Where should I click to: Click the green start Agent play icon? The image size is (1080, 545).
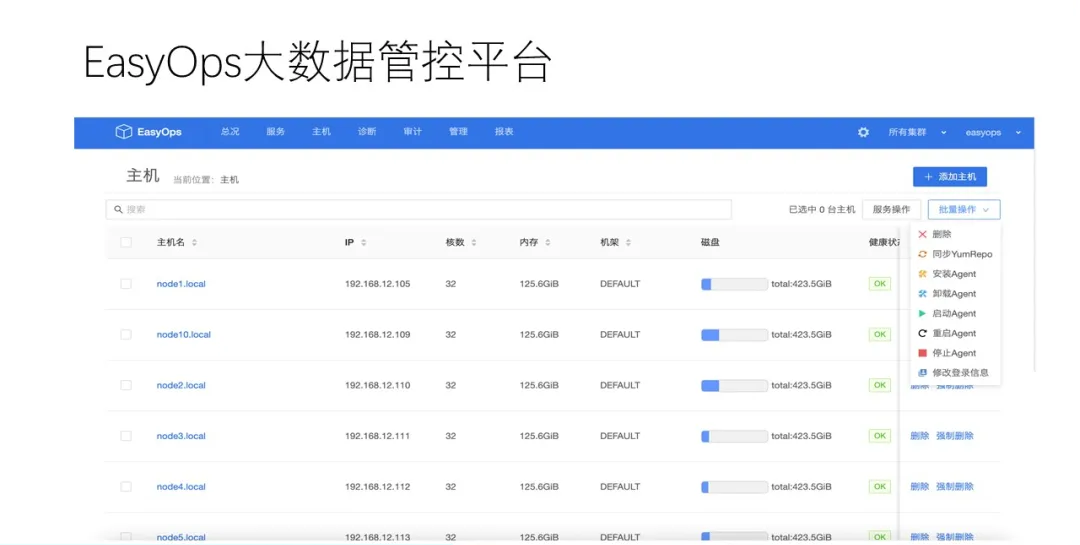pos(922,313)
